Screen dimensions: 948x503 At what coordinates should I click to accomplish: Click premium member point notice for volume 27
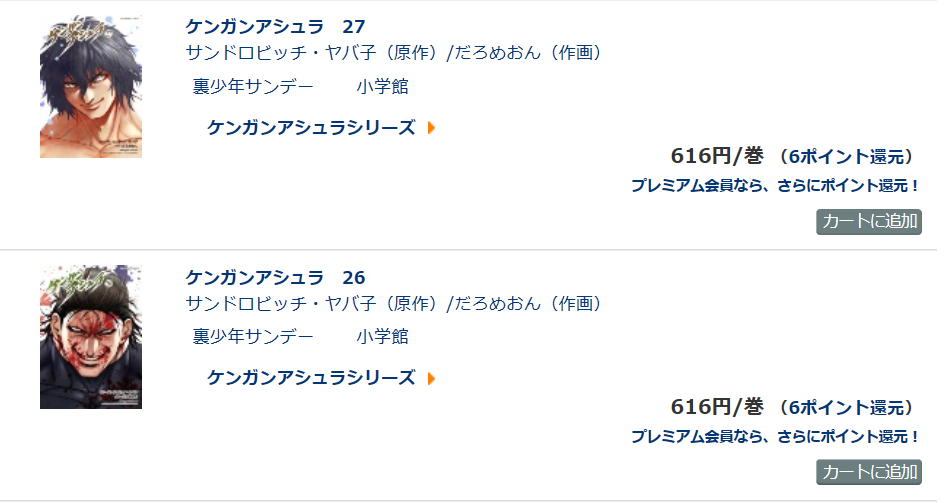pos(775,186)
